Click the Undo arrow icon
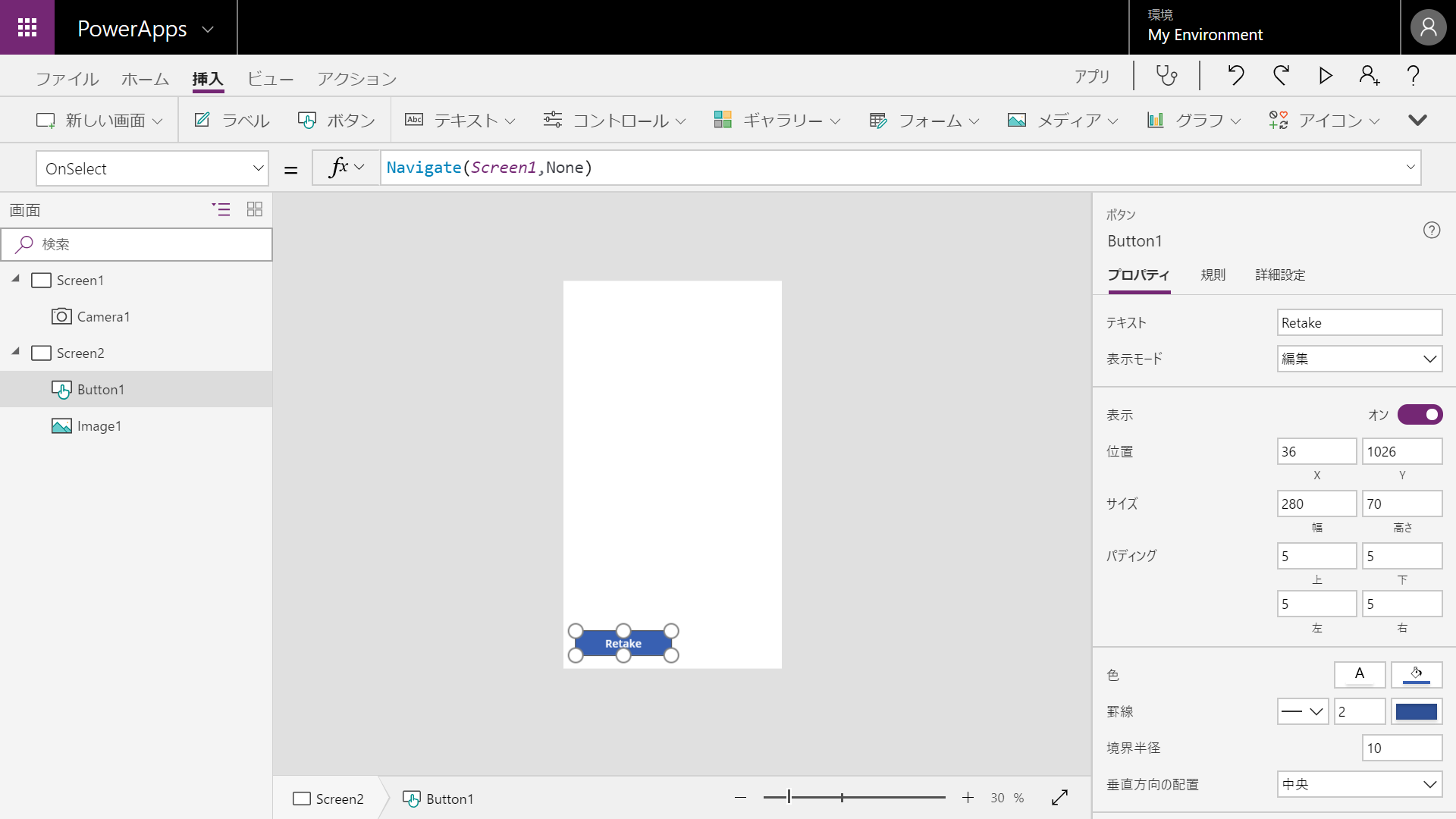 click(1236, 75)
